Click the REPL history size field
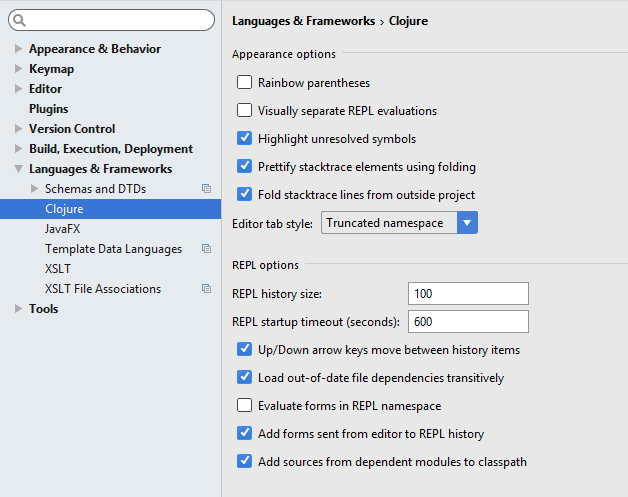Image resolution: width=628 pixels, height=497 pixels. point(468,294)
